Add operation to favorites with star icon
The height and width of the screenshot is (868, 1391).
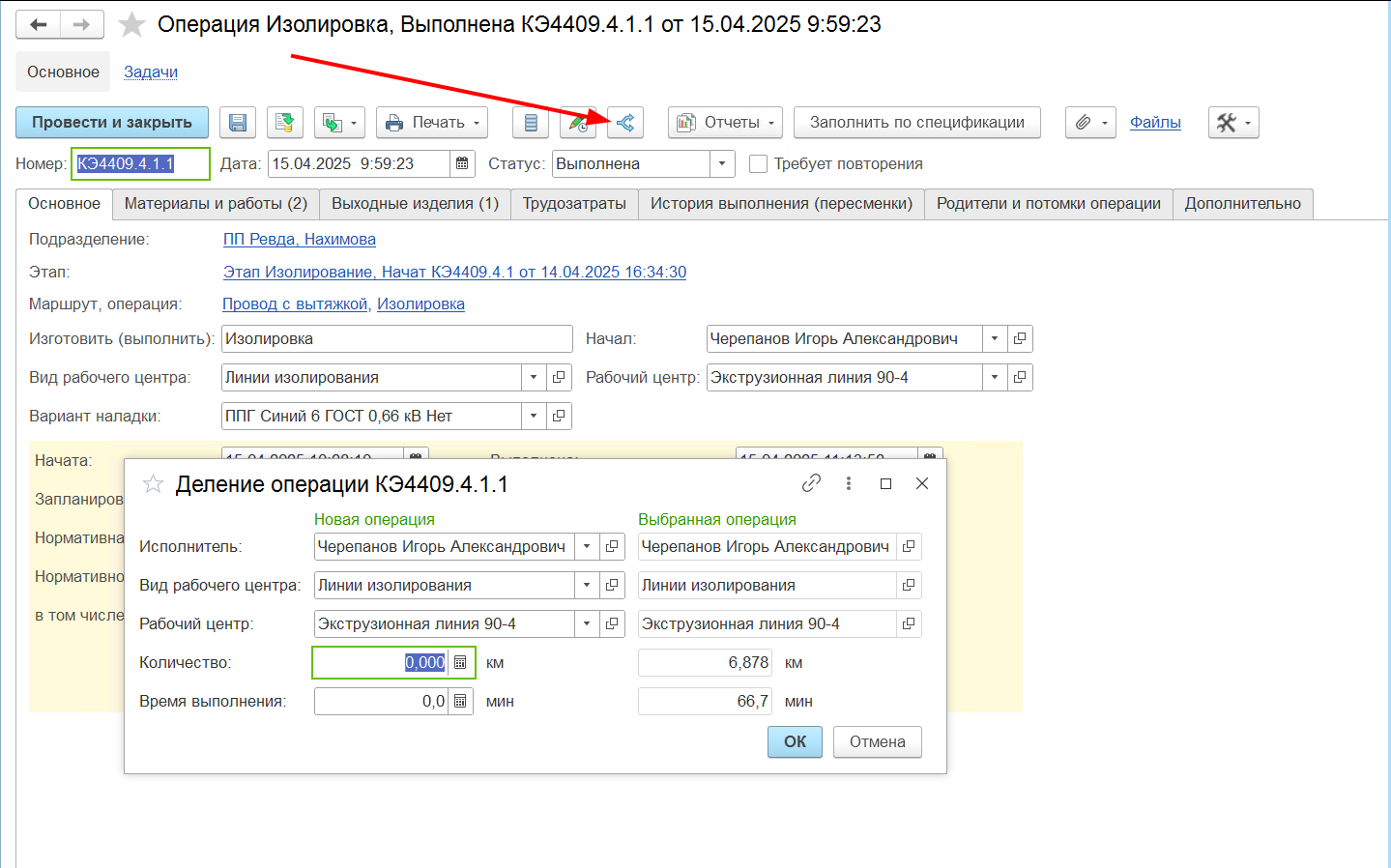pos(131,24)
